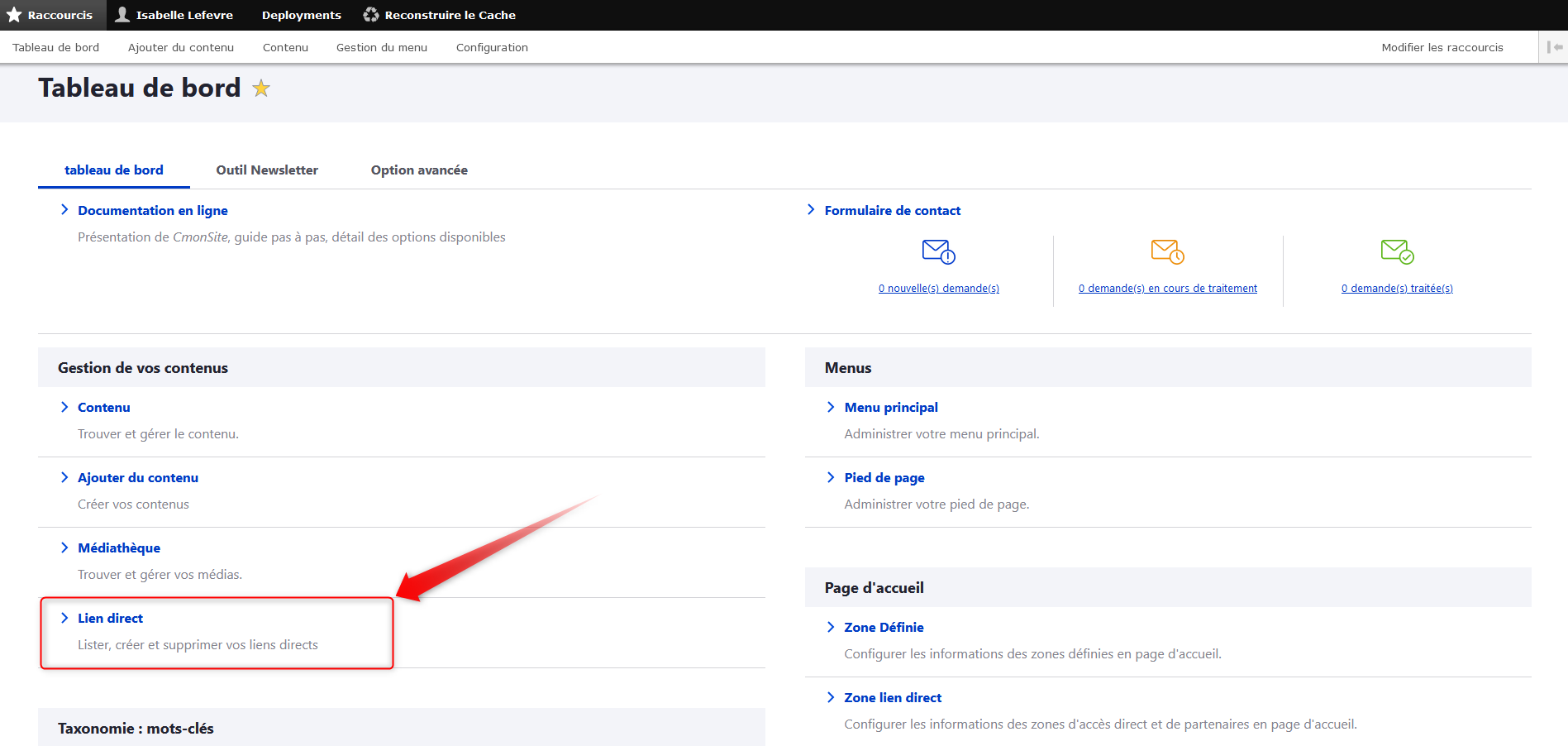Image resolution: width=1568 pixels, height=746 pixels.
Task: Open the 0 nouvelle(s) demande(s) link
Action: pos(938,289)
